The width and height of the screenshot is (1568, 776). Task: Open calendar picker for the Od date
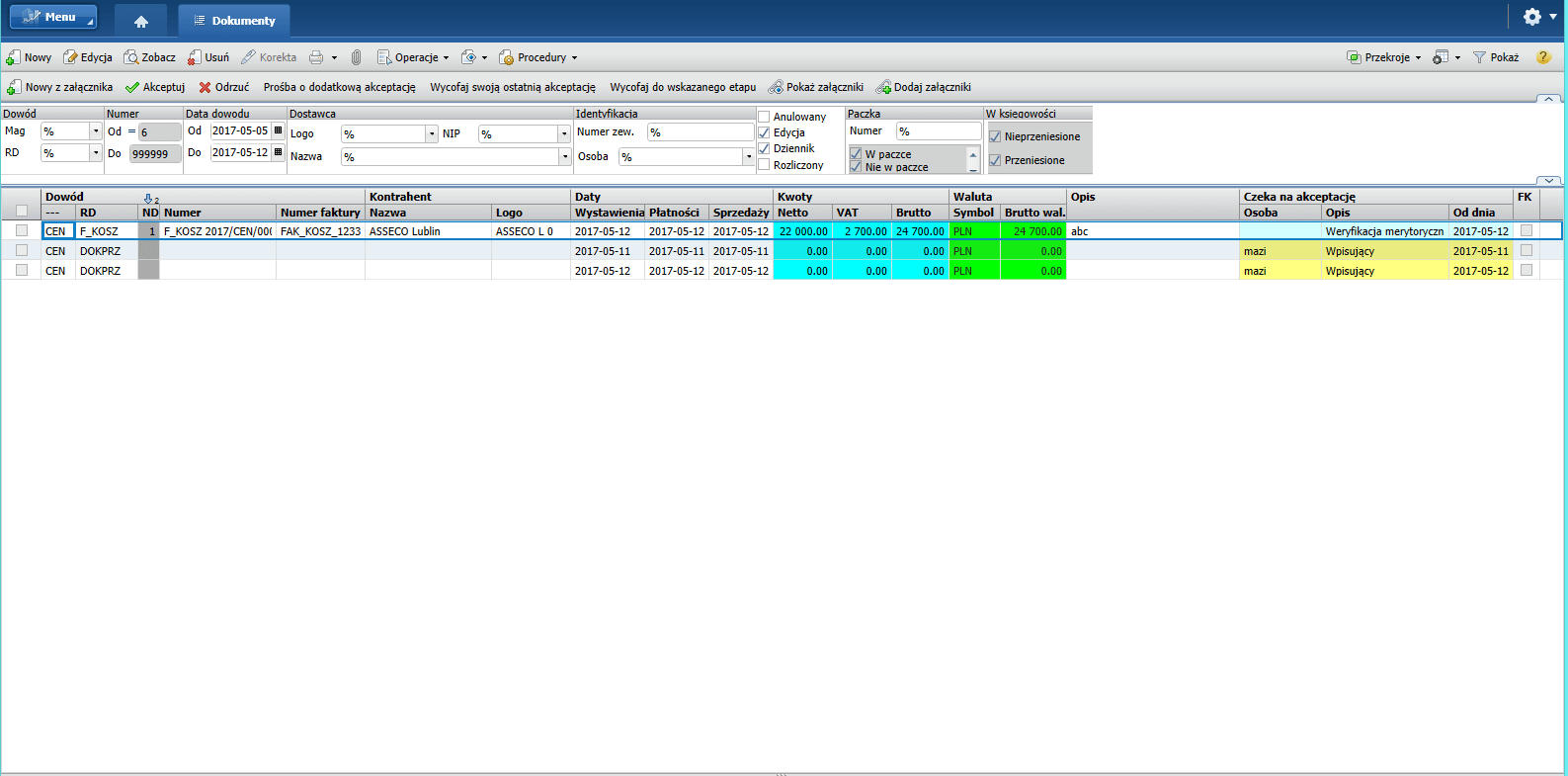pos(278,130)
